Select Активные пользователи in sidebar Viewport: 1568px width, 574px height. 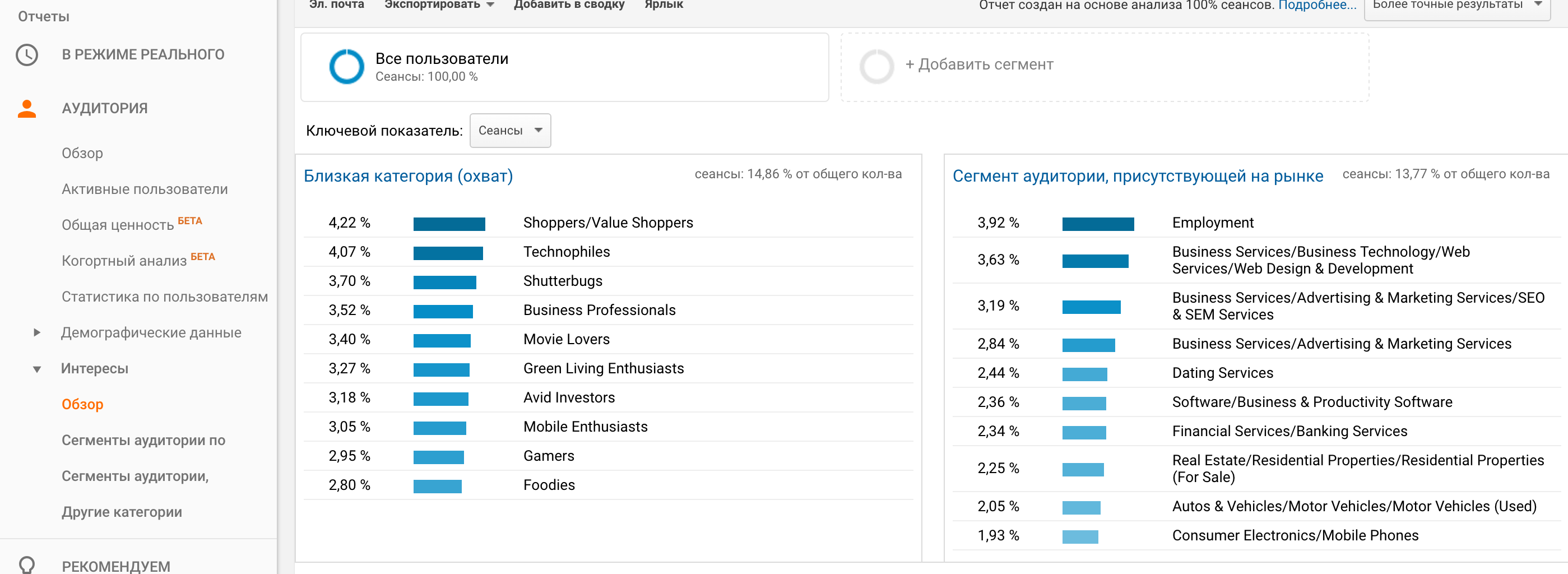coord(145,189)
